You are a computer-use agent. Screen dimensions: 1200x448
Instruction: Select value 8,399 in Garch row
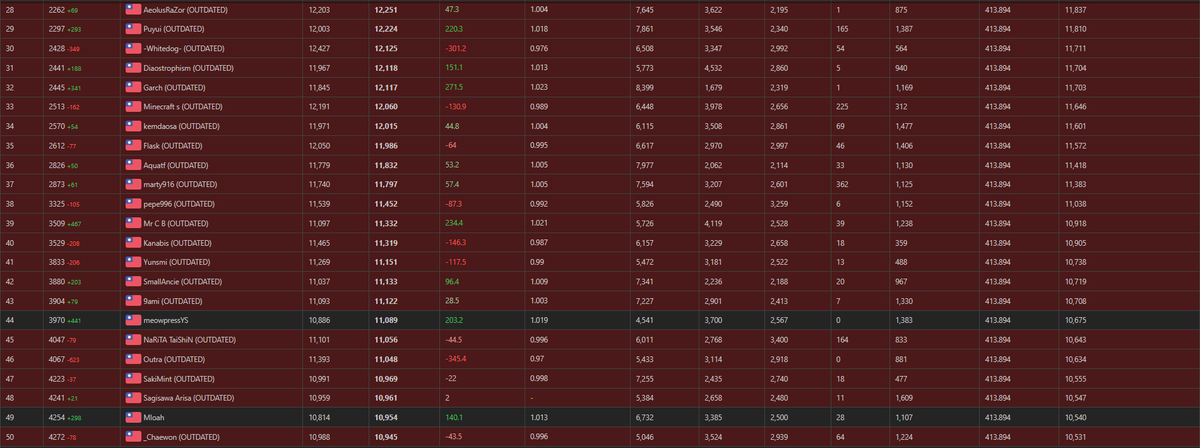tap(645, 87)
